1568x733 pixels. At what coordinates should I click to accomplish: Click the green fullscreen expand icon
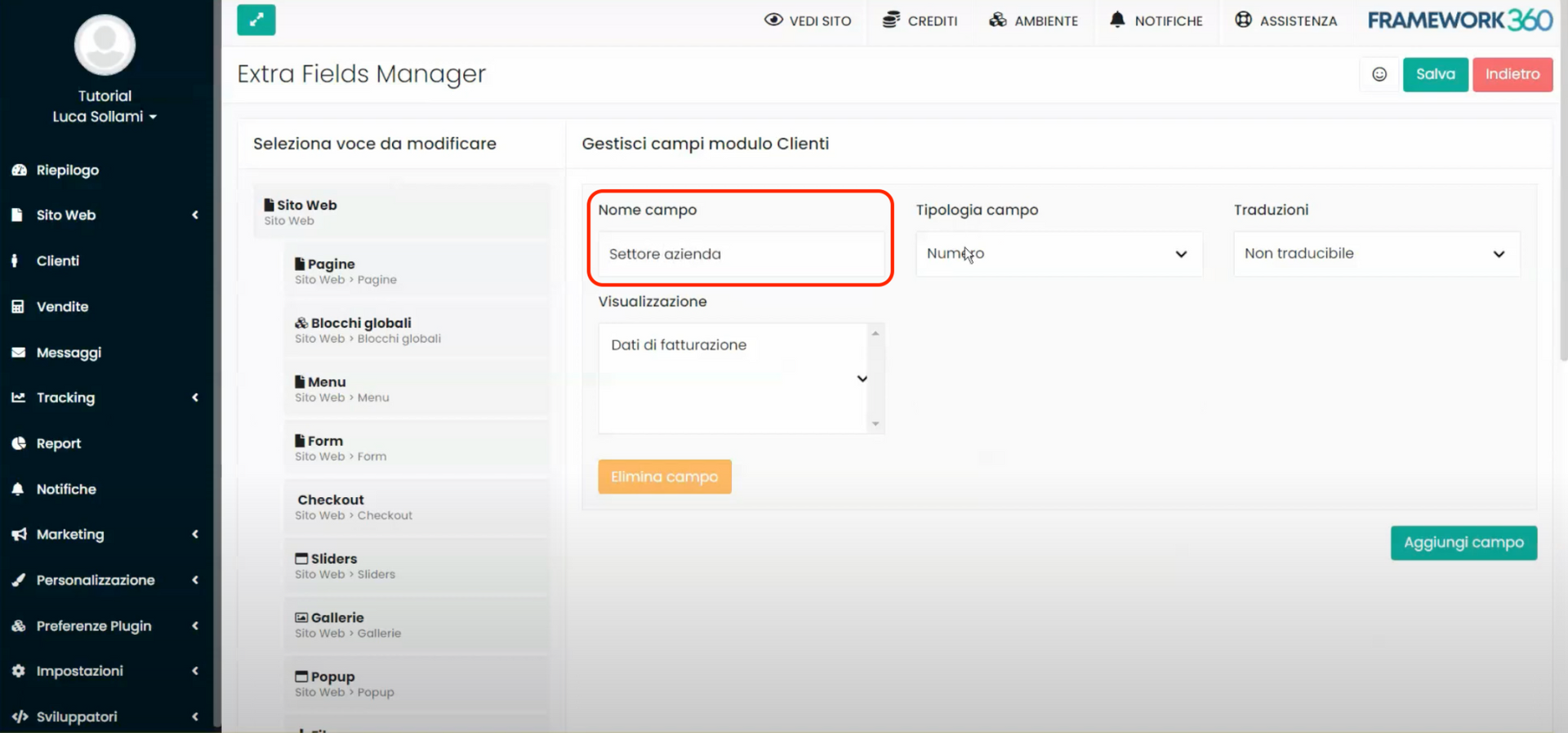tap(256, 20)
